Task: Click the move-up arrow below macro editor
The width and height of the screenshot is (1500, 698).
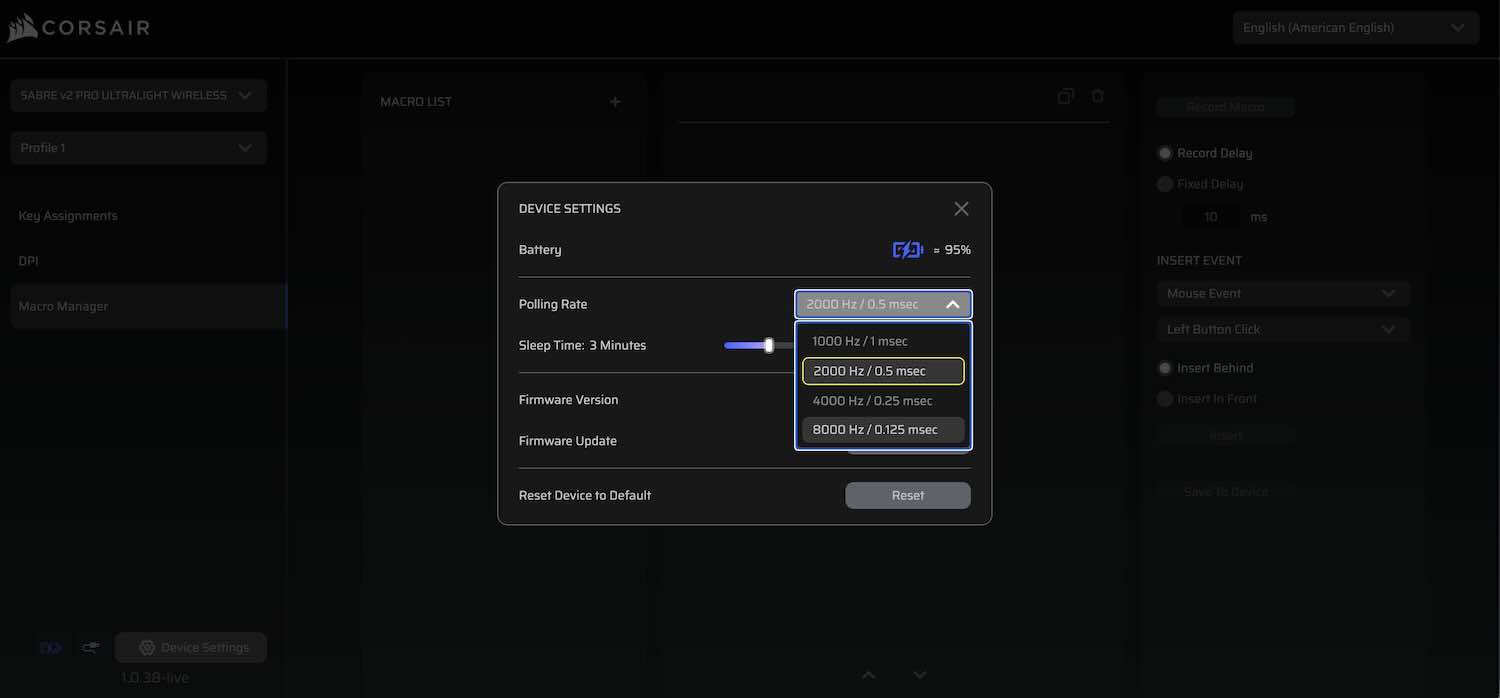Action: 868,675
